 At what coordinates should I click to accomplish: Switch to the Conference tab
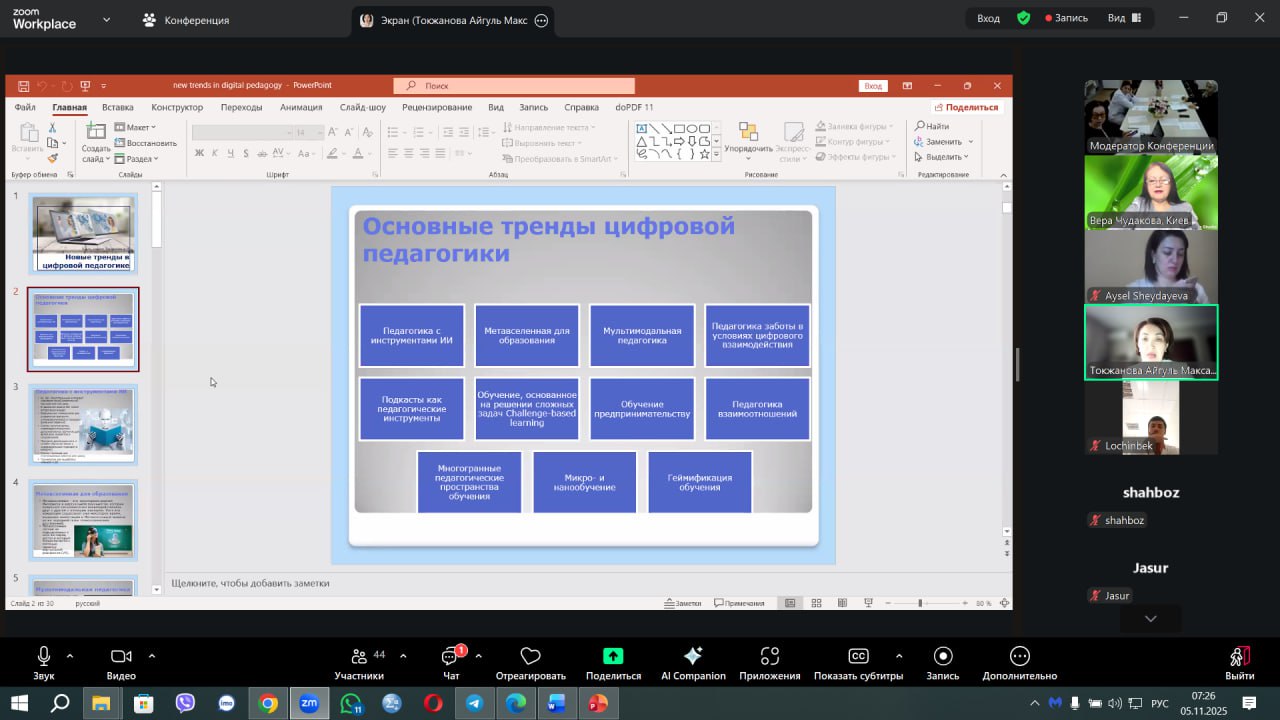186,20
